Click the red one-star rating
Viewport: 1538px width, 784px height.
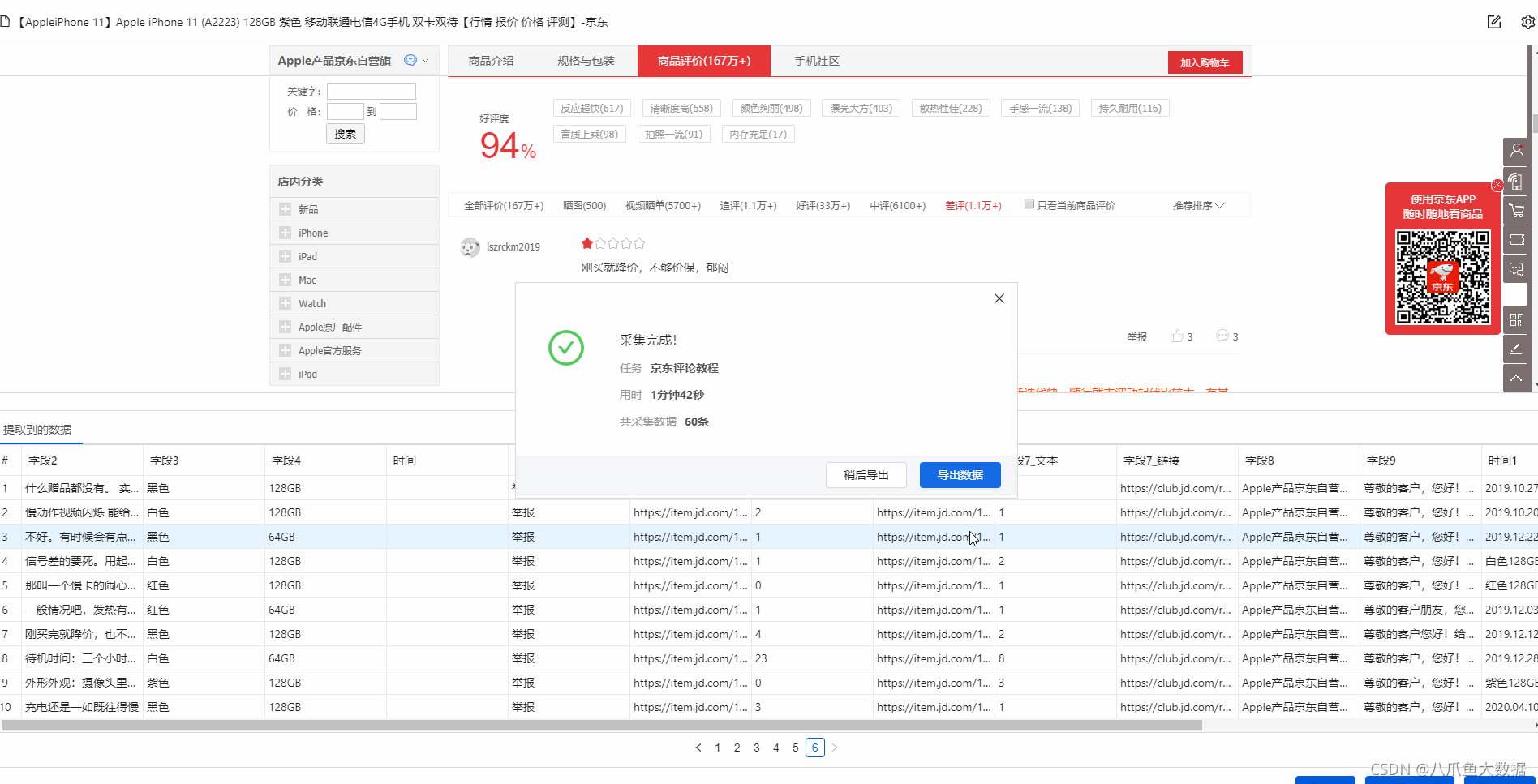(x=587, y=243)
